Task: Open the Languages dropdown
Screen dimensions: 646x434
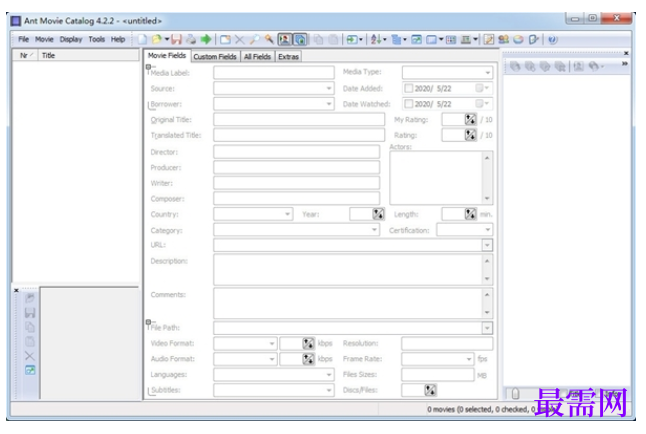Action: (328, 375)
